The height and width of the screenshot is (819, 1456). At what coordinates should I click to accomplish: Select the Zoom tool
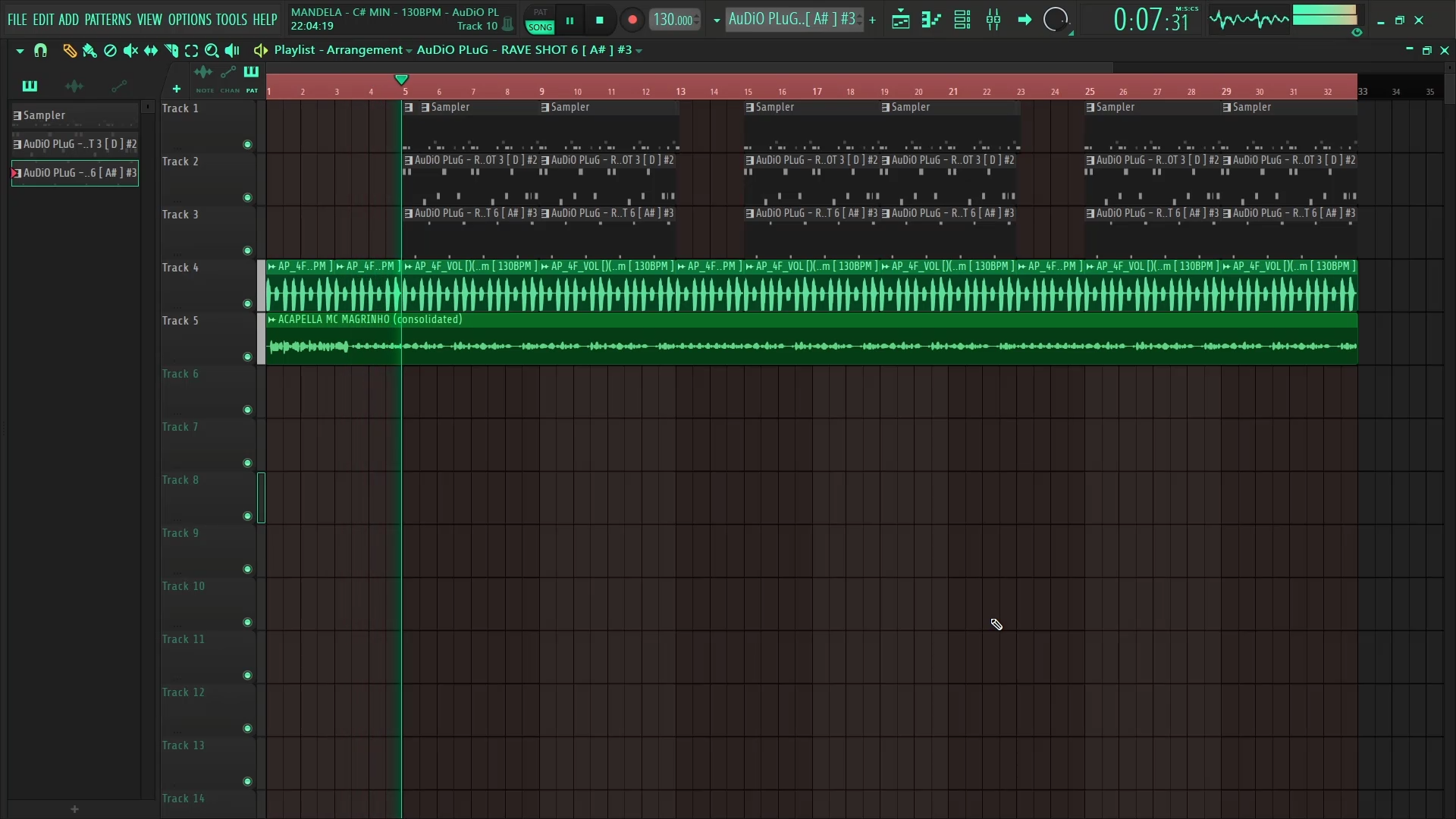pos(212,50)
